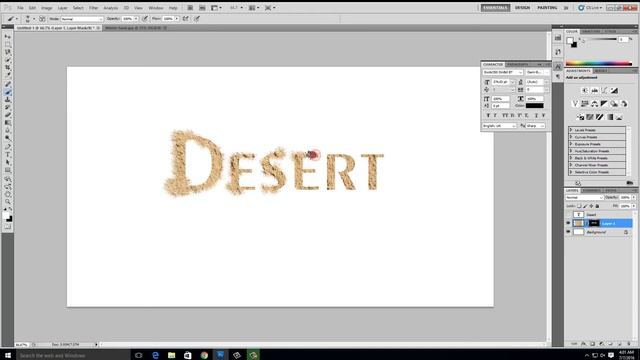Add a Black & White adjustment
640x360 pixels.
tap(604, 104)
